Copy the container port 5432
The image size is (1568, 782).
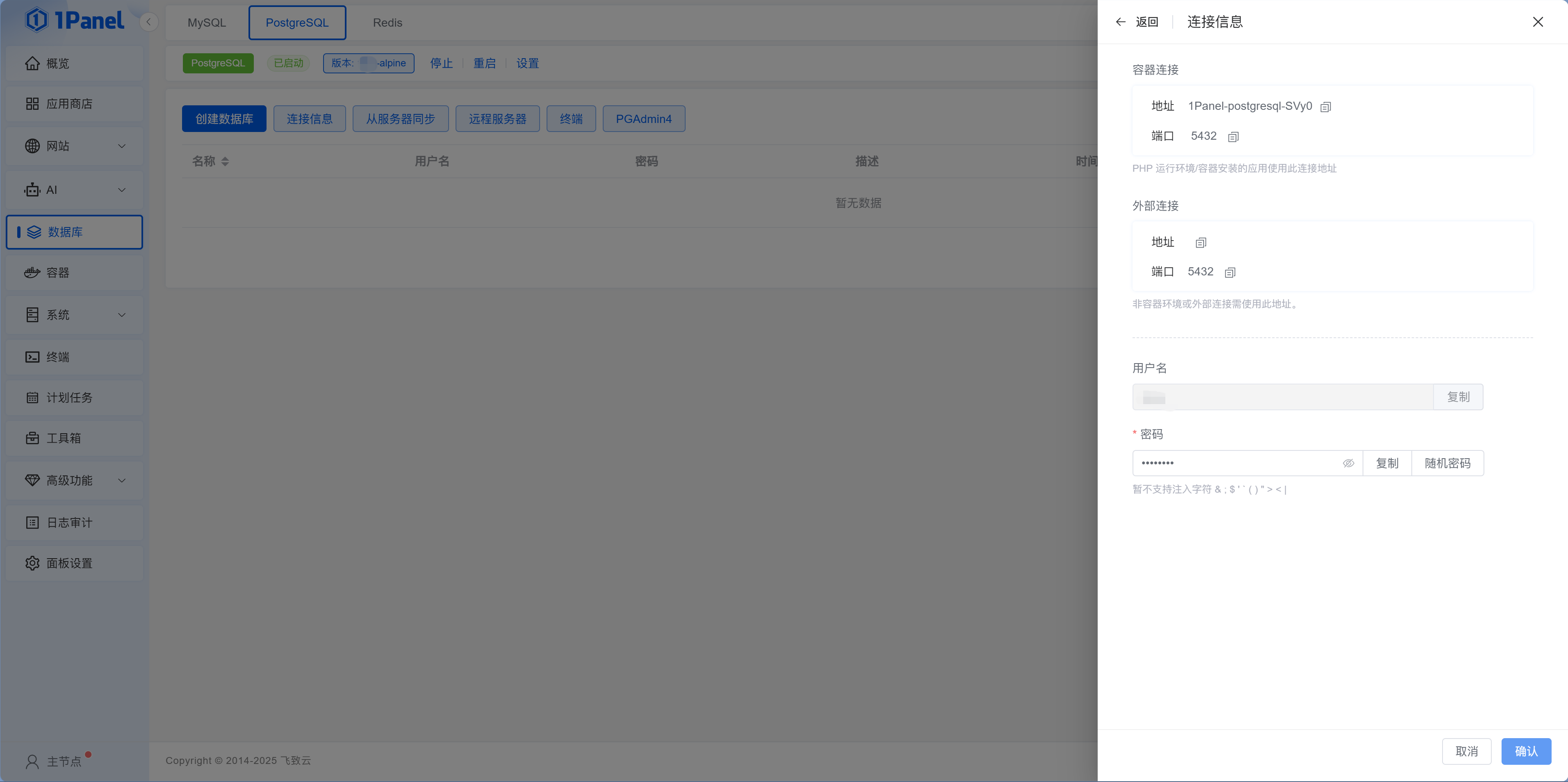(1233, 136)
